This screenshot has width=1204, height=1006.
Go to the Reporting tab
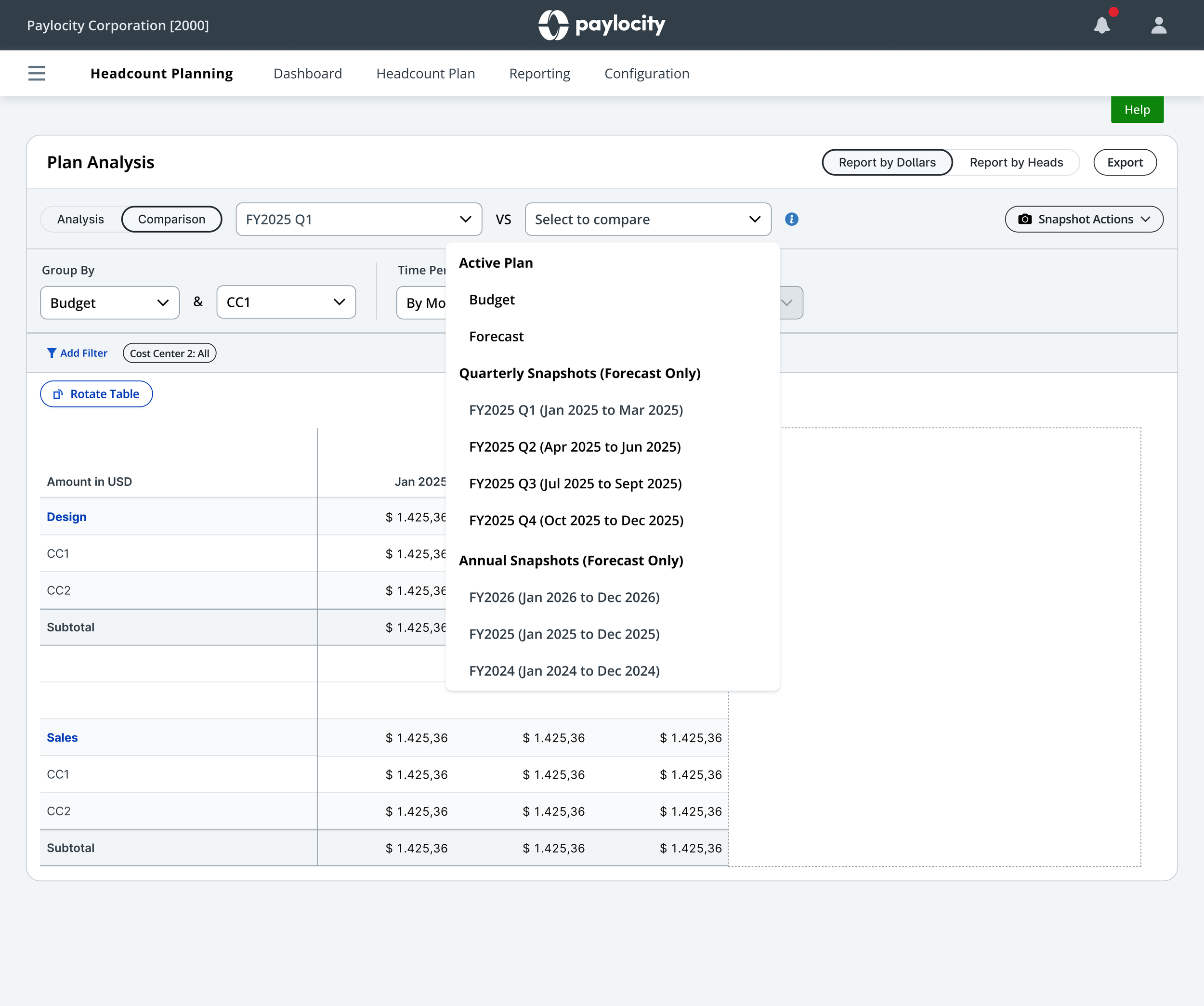click(539, 74)
